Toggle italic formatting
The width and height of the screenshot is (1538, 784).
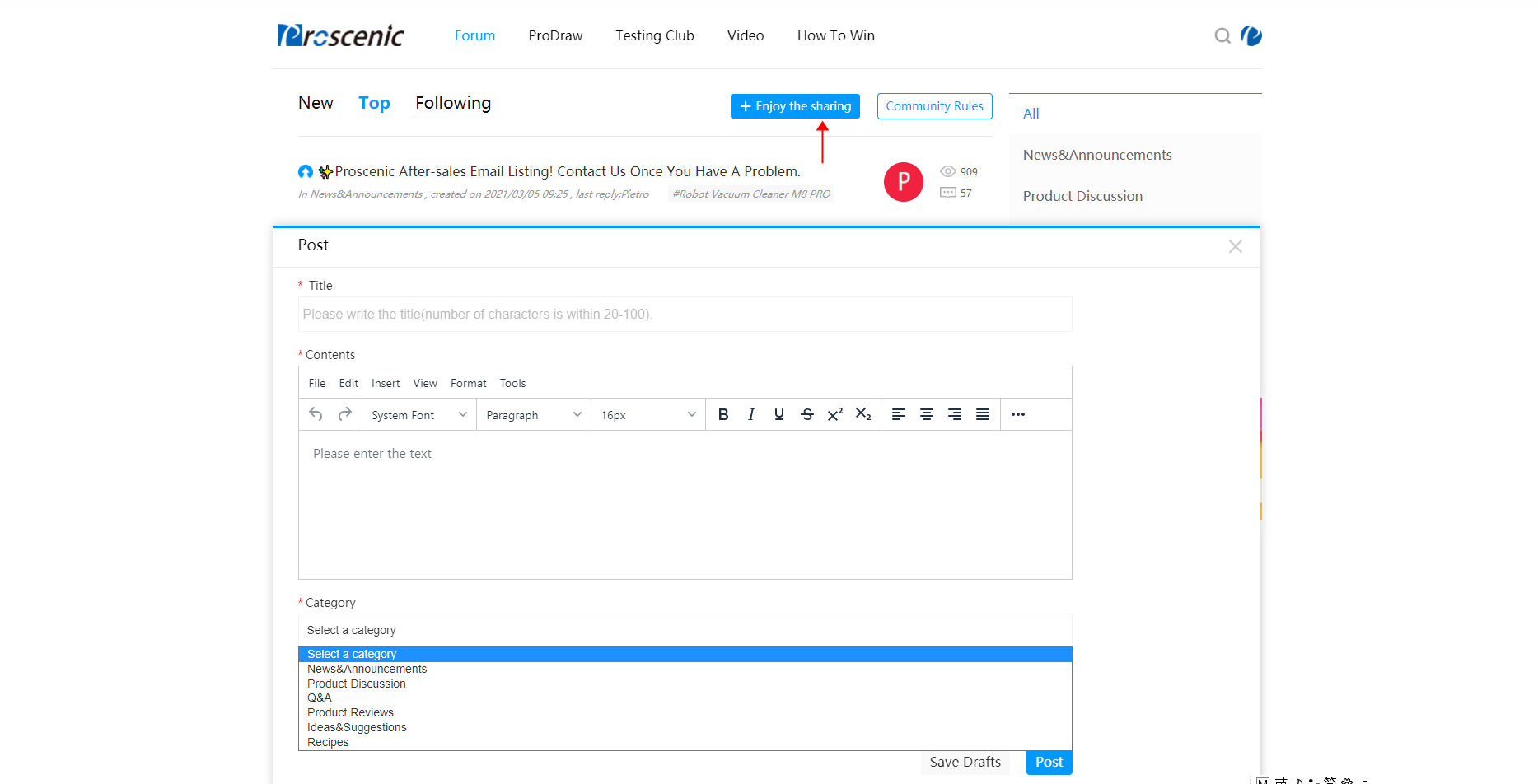point(751,414)
